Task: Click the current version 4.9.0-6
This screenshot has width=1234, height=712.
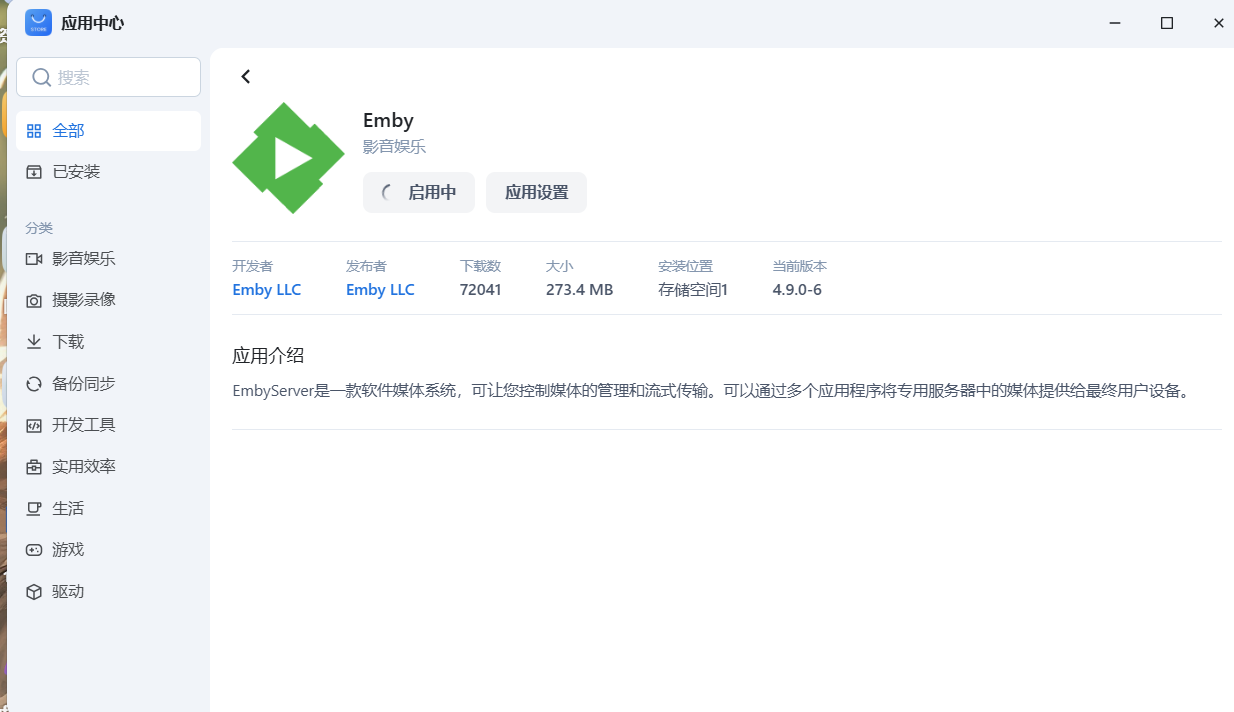Action: point(797,290)
